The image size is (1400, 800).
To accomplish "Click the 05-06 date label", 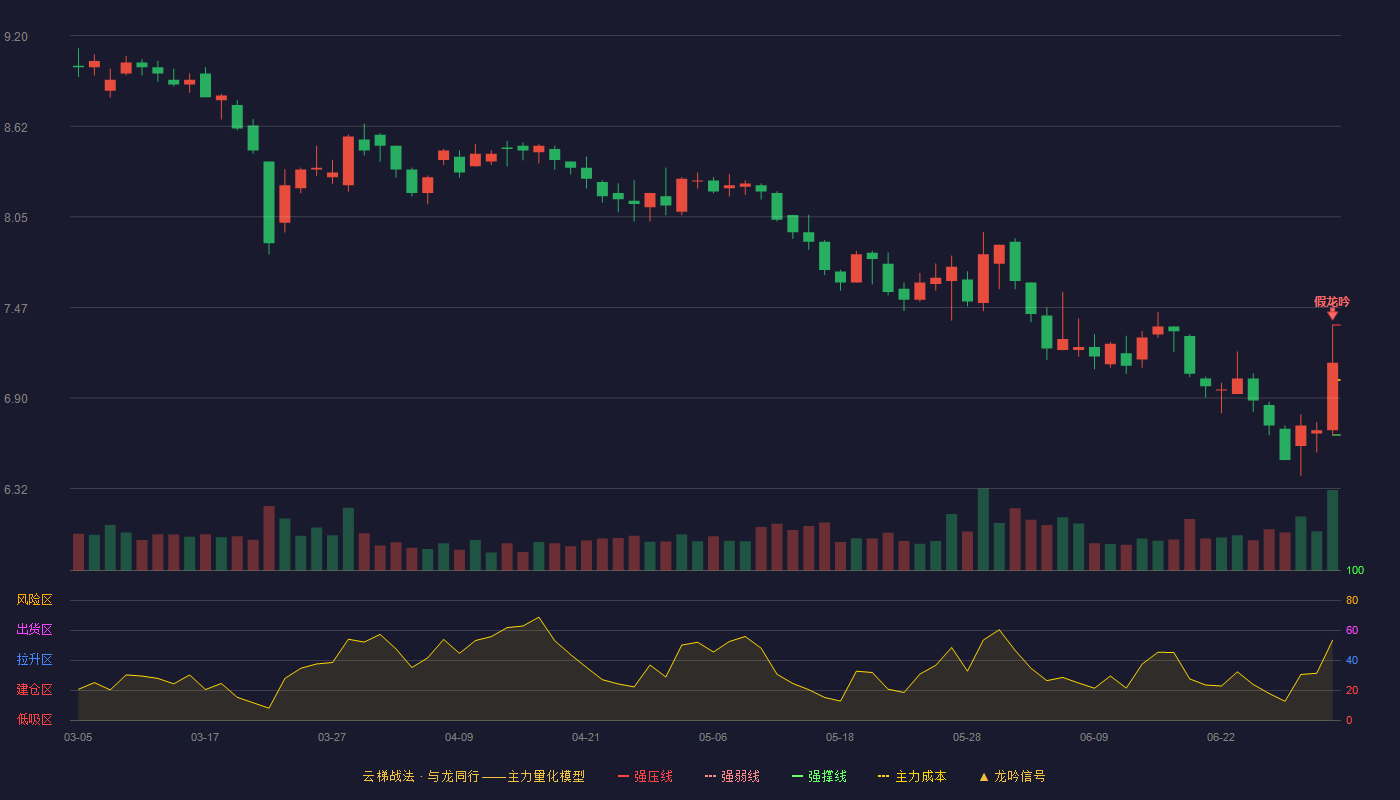I will point(713,737).
